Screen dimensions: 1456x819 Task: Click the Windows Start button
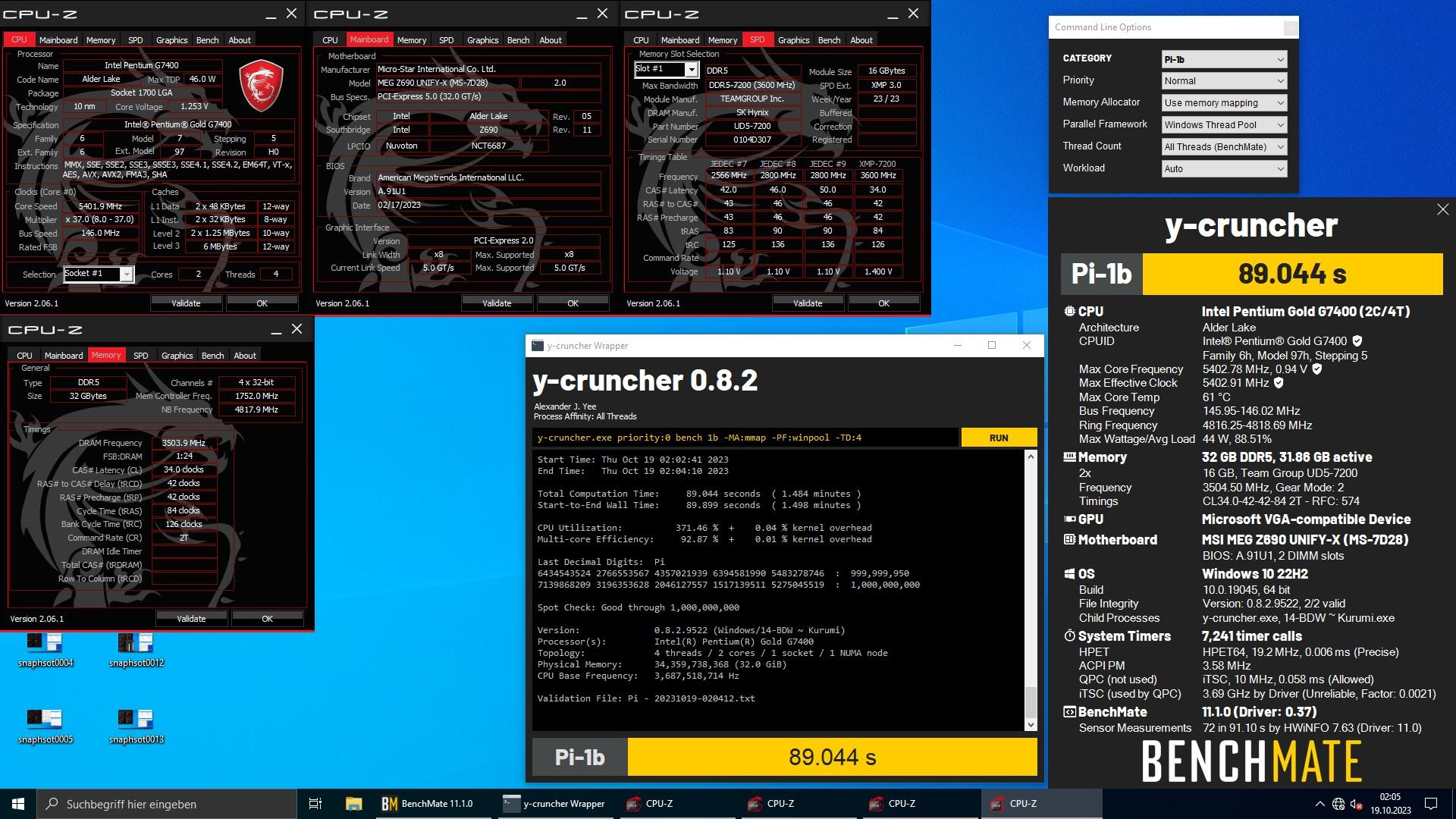(x=18, y=804)
